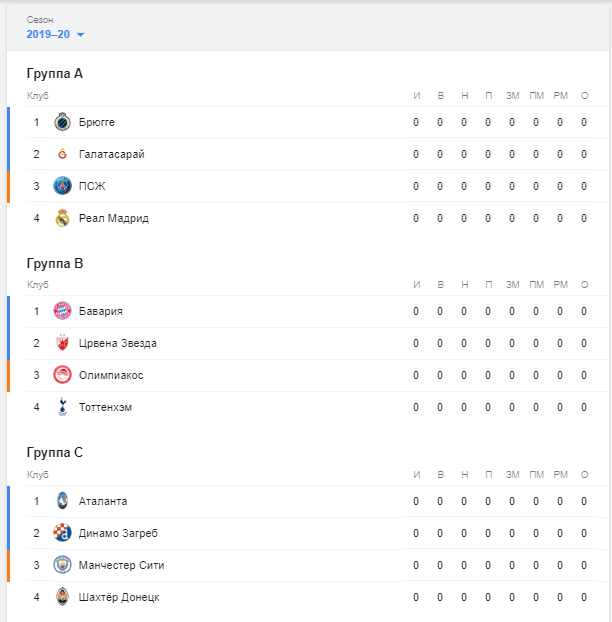This screenshot has height=622, width=612.
Task: Click the Tottenham cockerel icon
Action: click(x=62, y=407)
